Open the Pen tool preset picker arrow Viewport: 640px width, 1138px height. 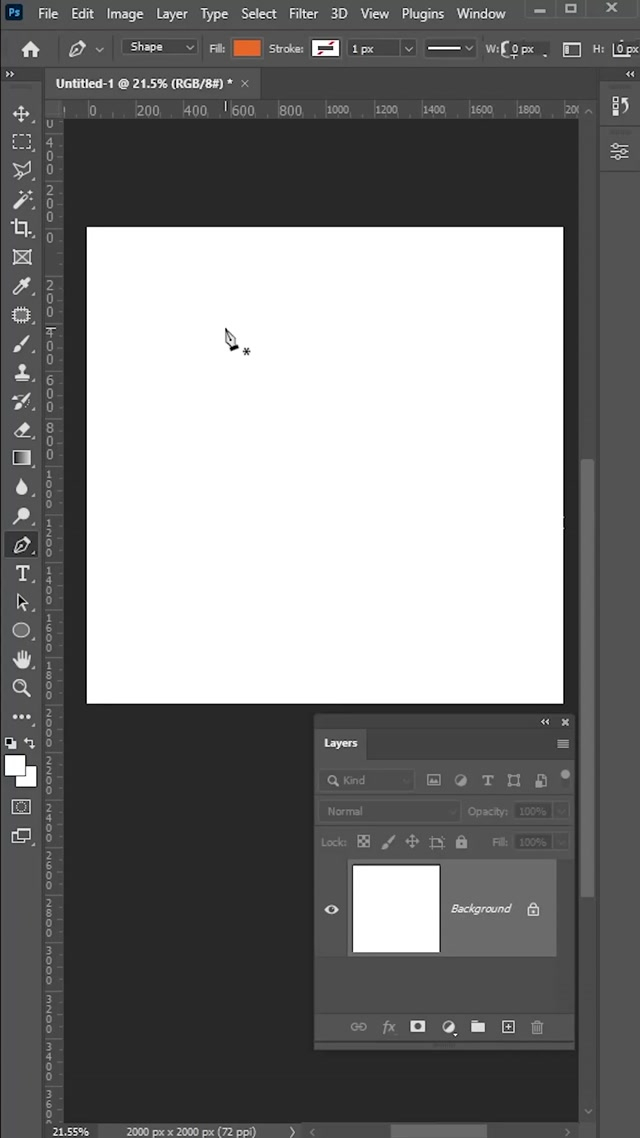pos(99,49)
